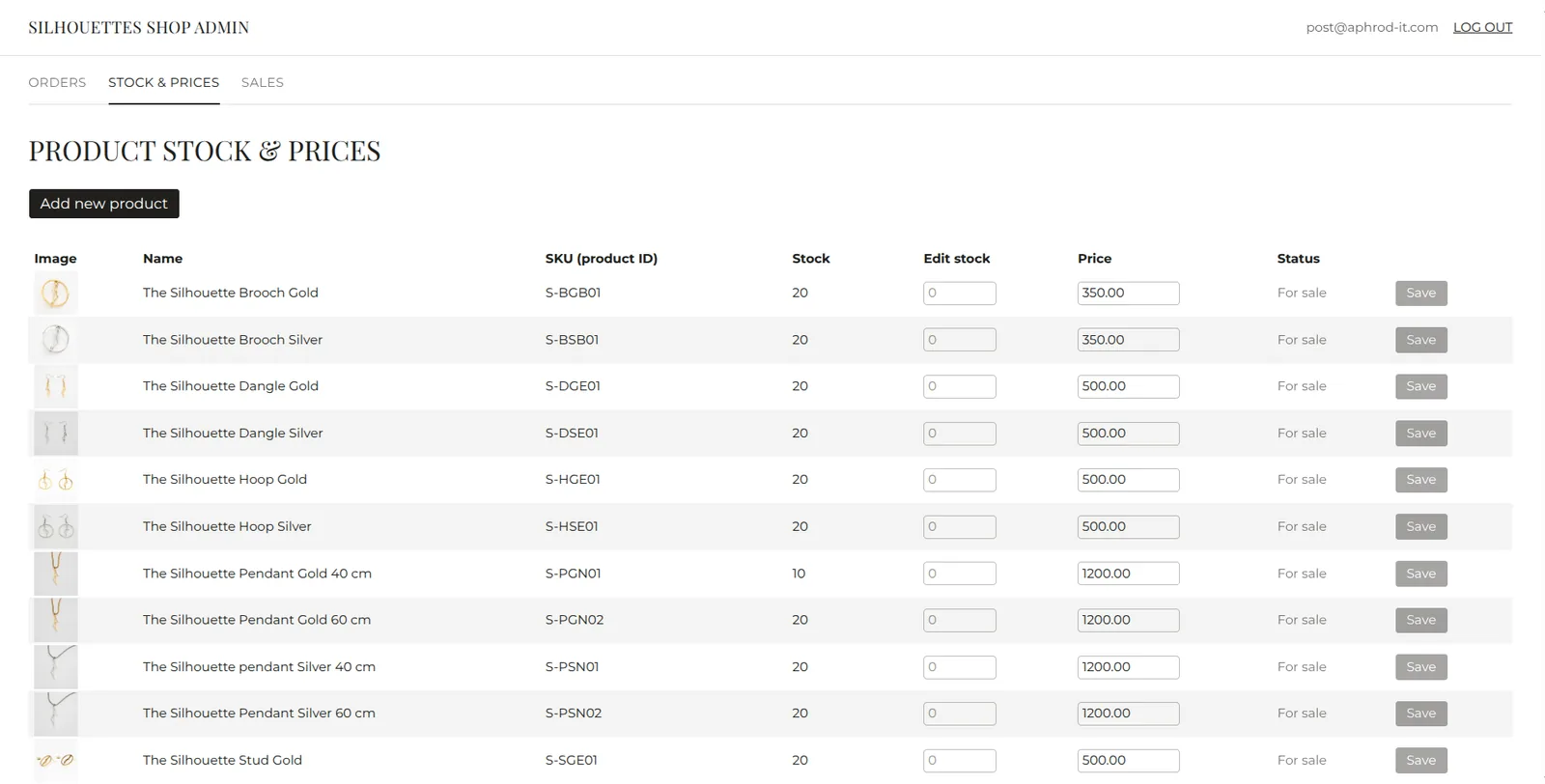Select SKU text S-PGN02
This screenshot has width=1545, height=784.
pos(575,620)
